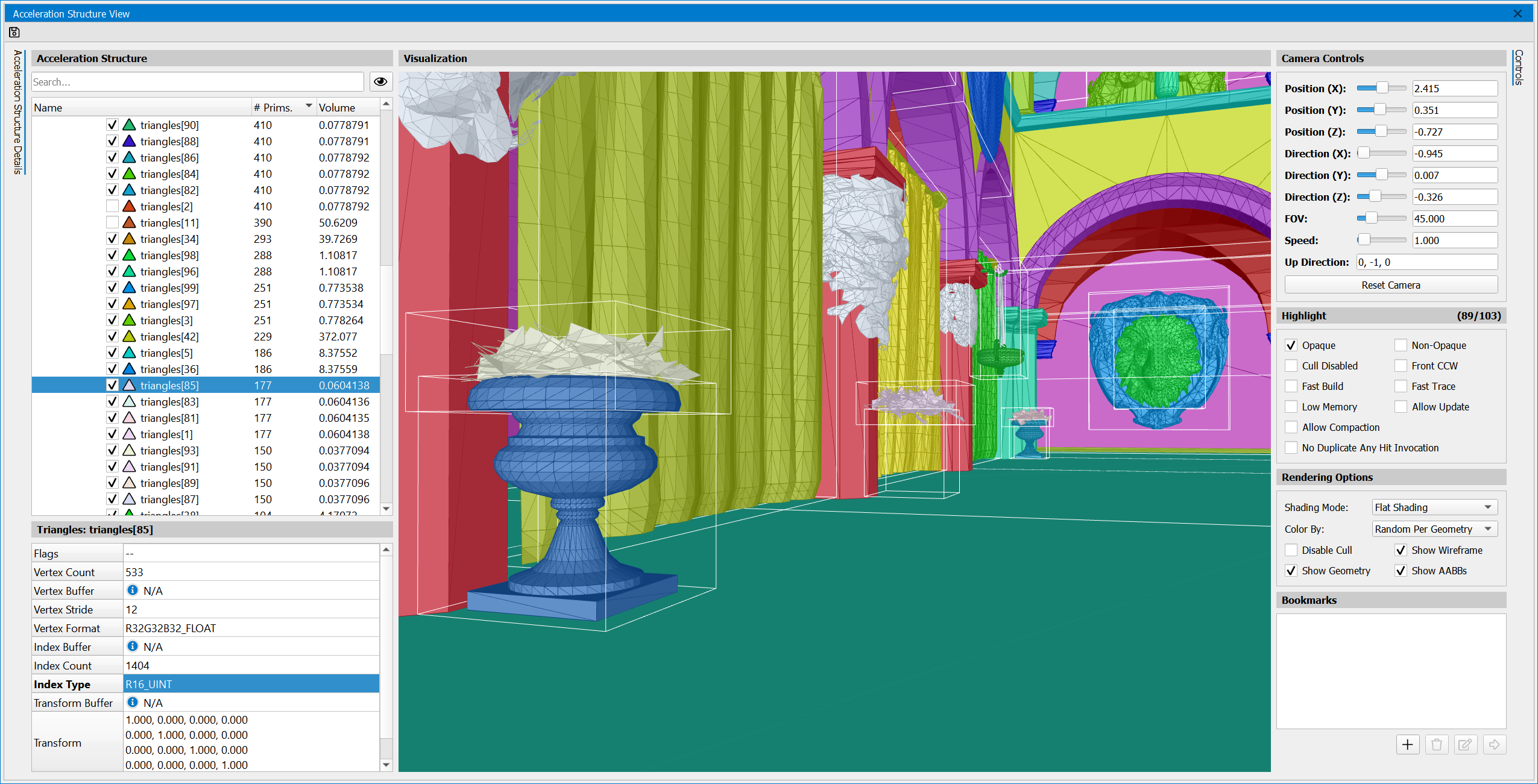Click the Transform Buffer info icon
Screen dimensions: 1538x784
(x=133, y=703)
